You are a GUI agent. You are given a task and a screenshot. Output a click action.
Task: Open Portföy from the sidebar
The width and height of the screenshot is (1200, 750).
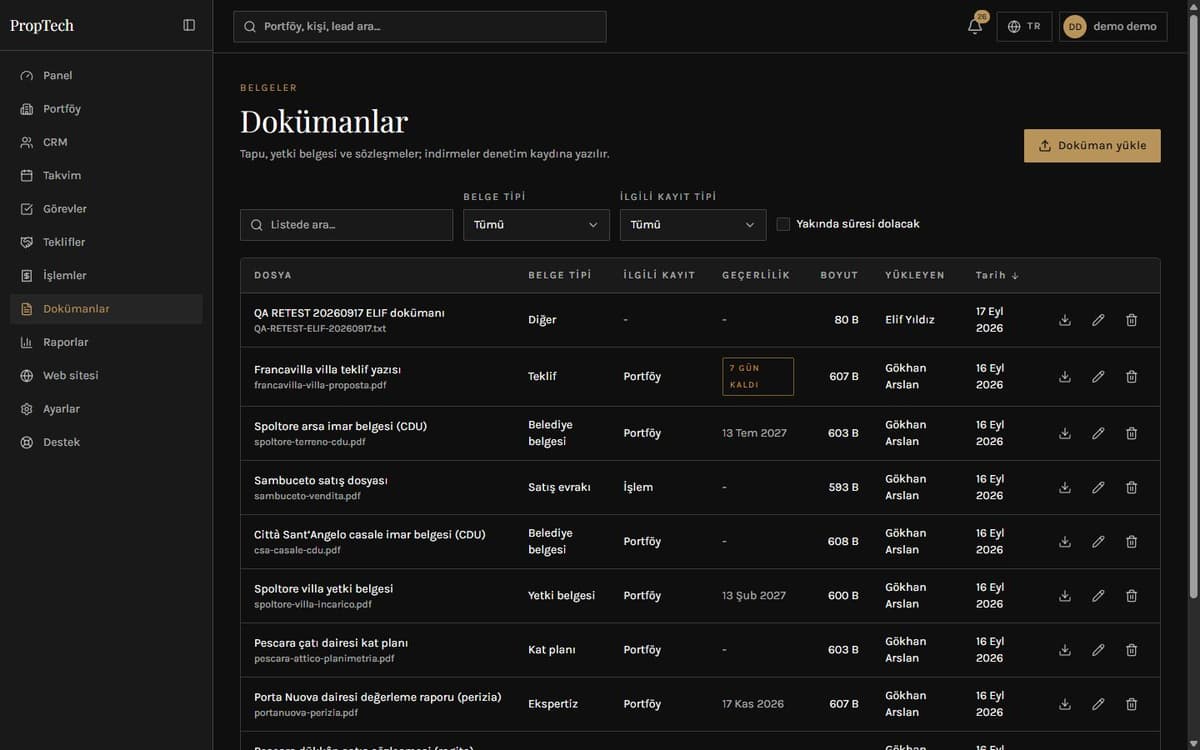(106, 109)
